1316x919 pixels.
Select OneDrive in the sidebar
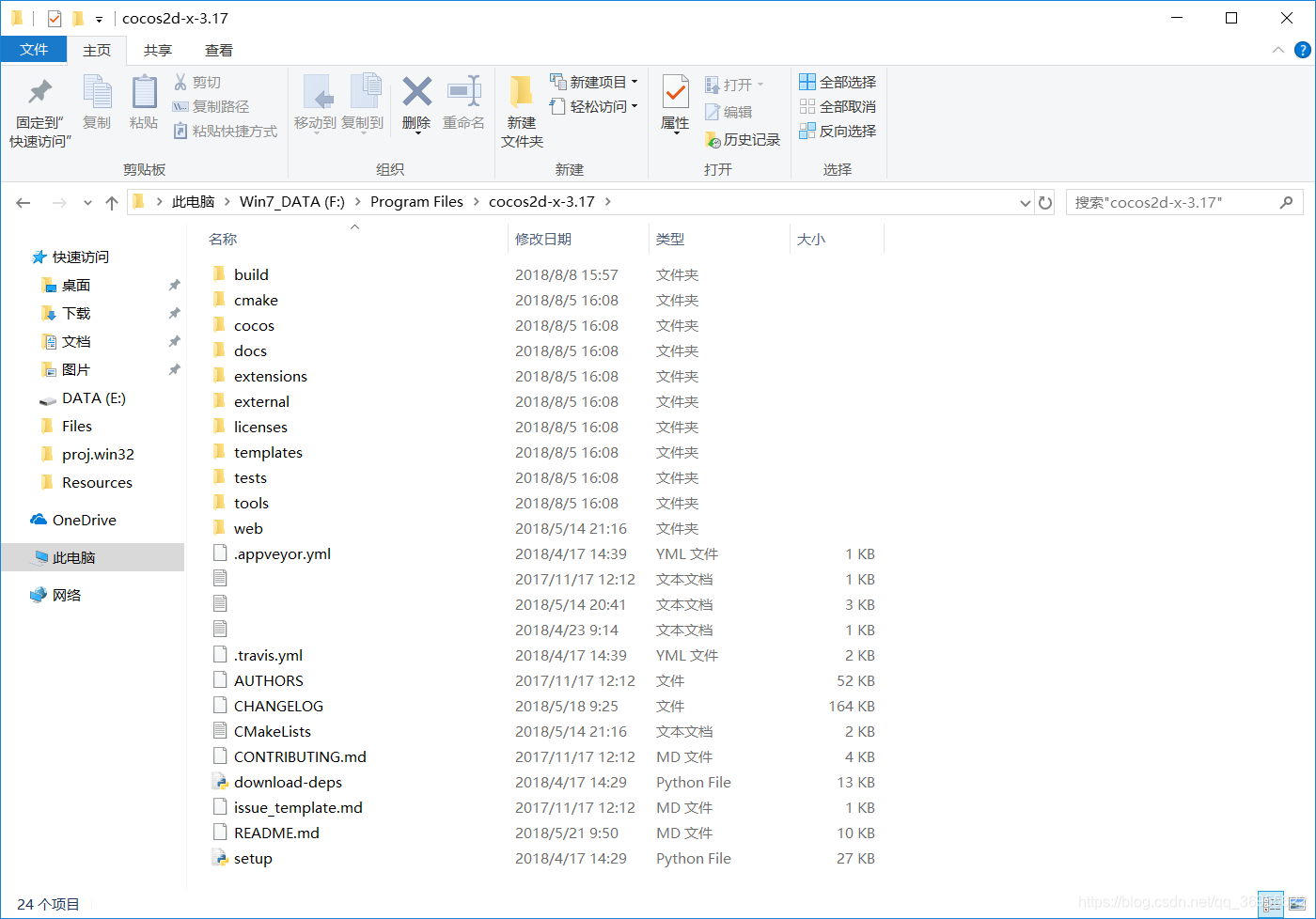[84, 520]
